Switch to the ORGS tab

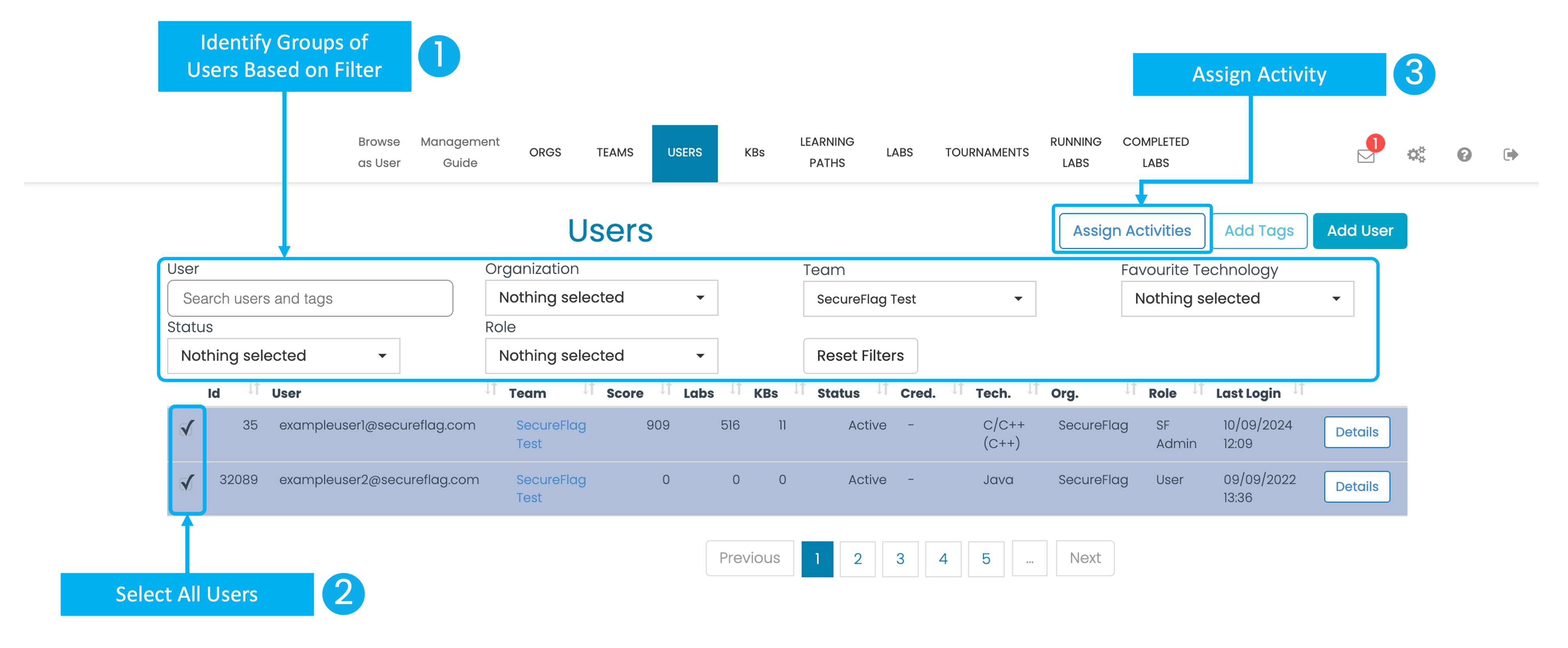[545, 153]
